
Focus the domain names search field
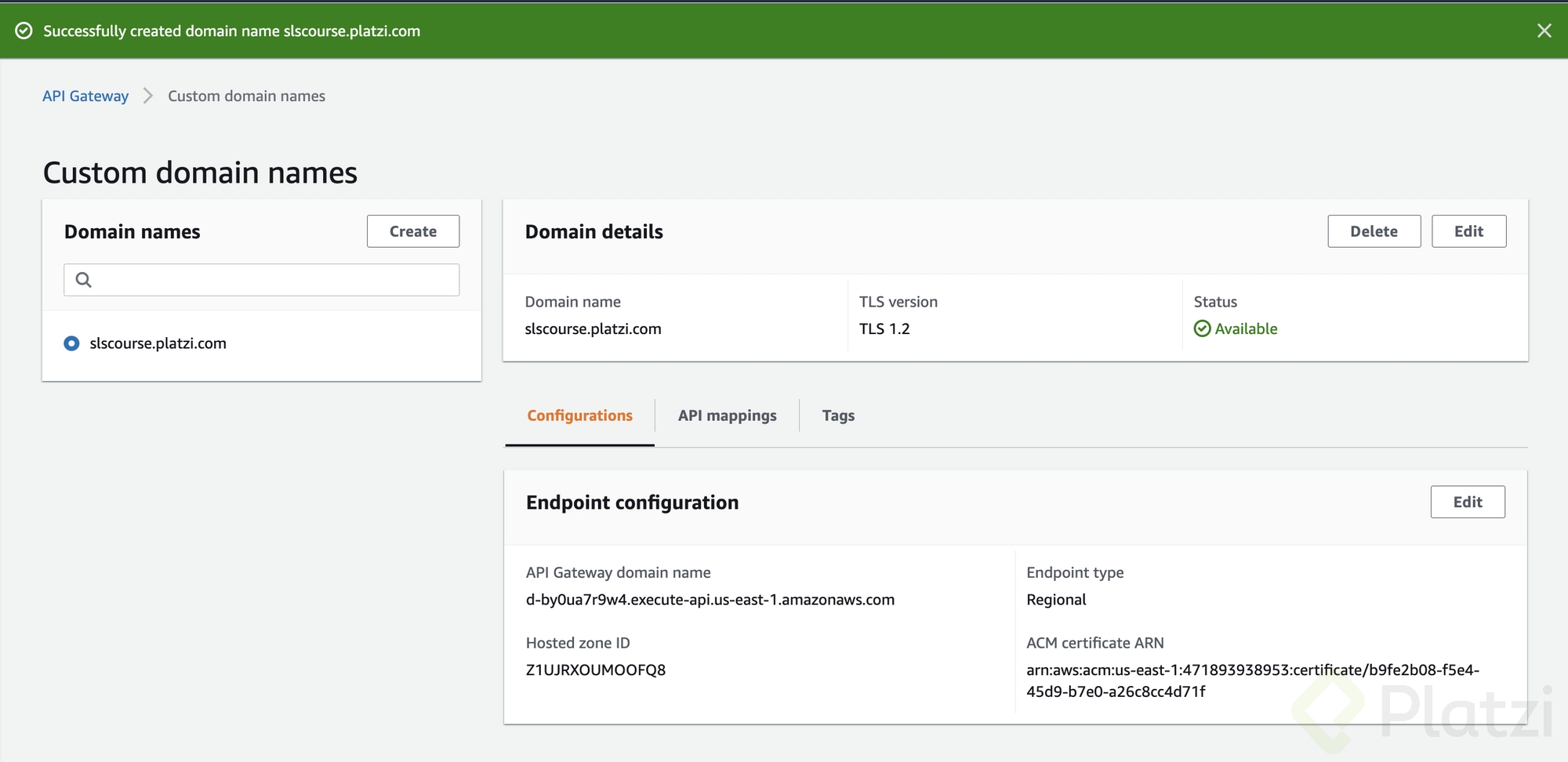point(261,280)
